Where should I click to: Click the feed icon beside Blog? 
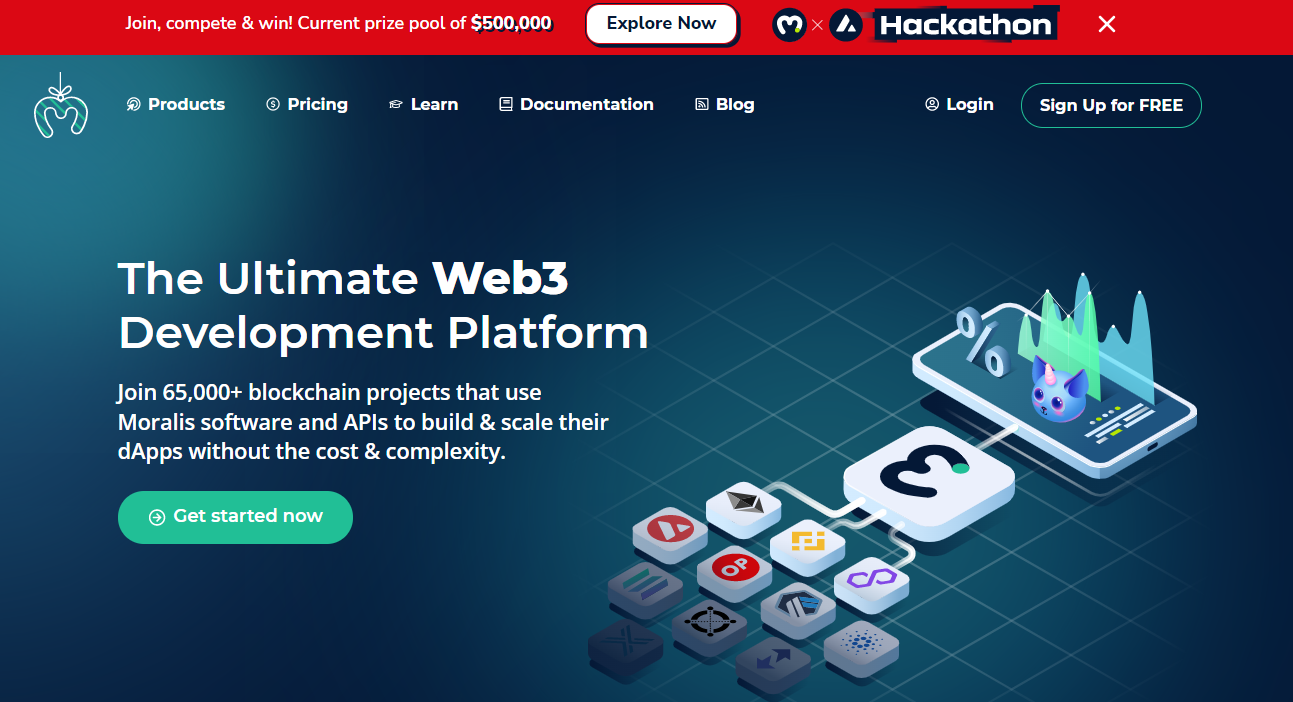(x=702, y=104)
